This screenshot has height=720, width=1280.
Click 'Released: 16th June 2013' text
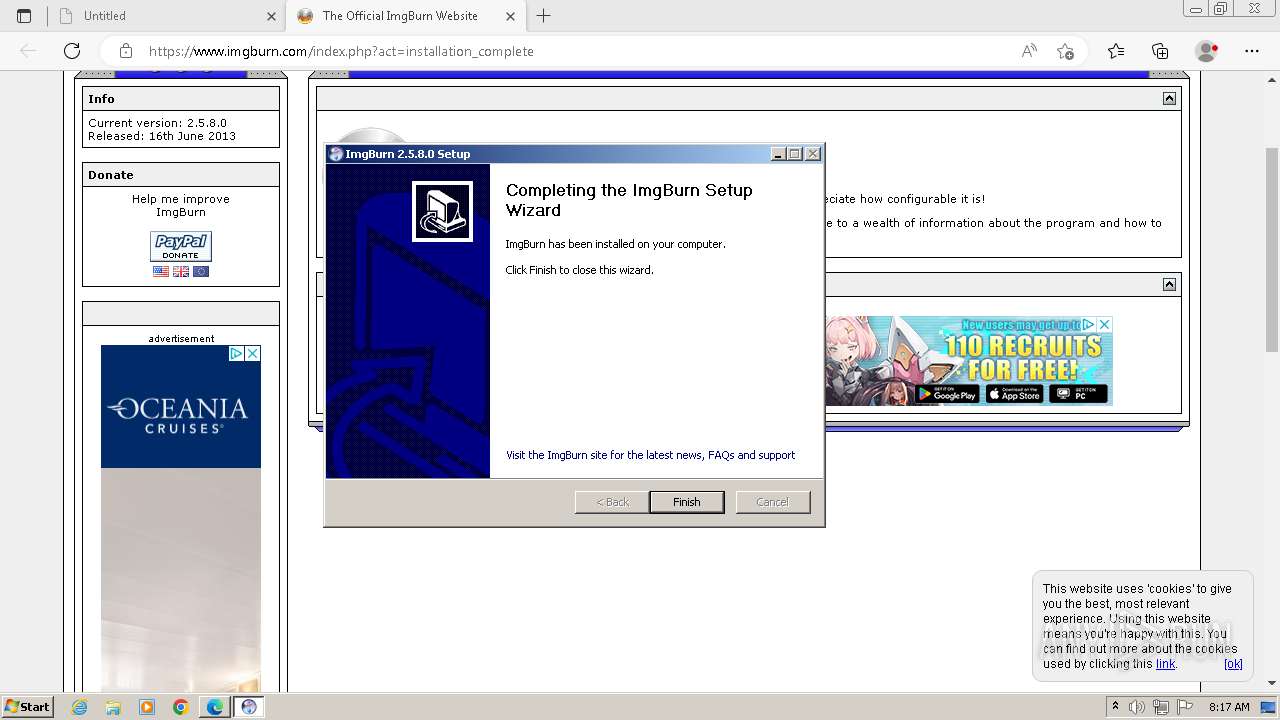(162, 136)
